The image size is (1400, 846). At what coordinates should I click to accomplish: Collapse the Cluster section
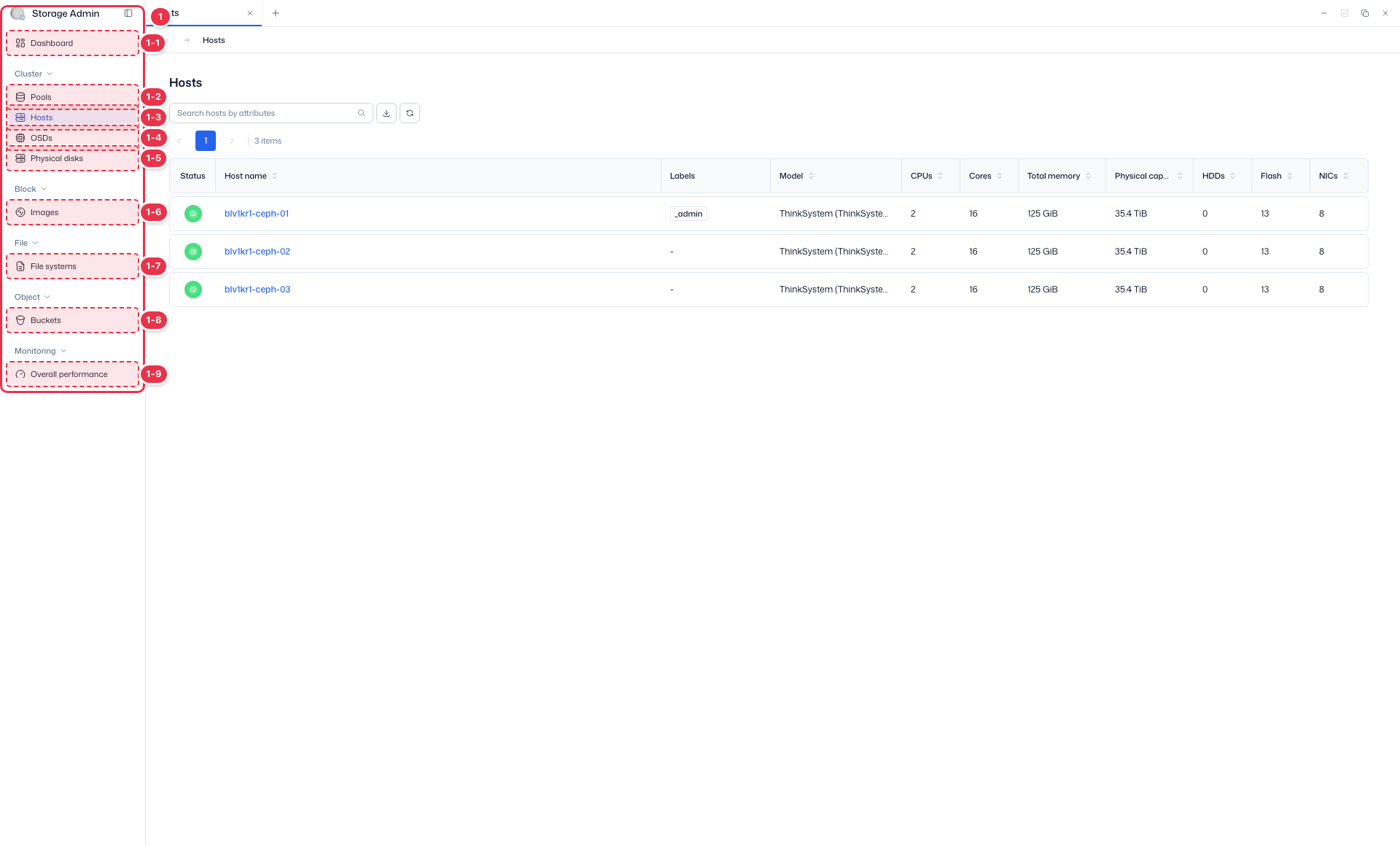(34, 74)
